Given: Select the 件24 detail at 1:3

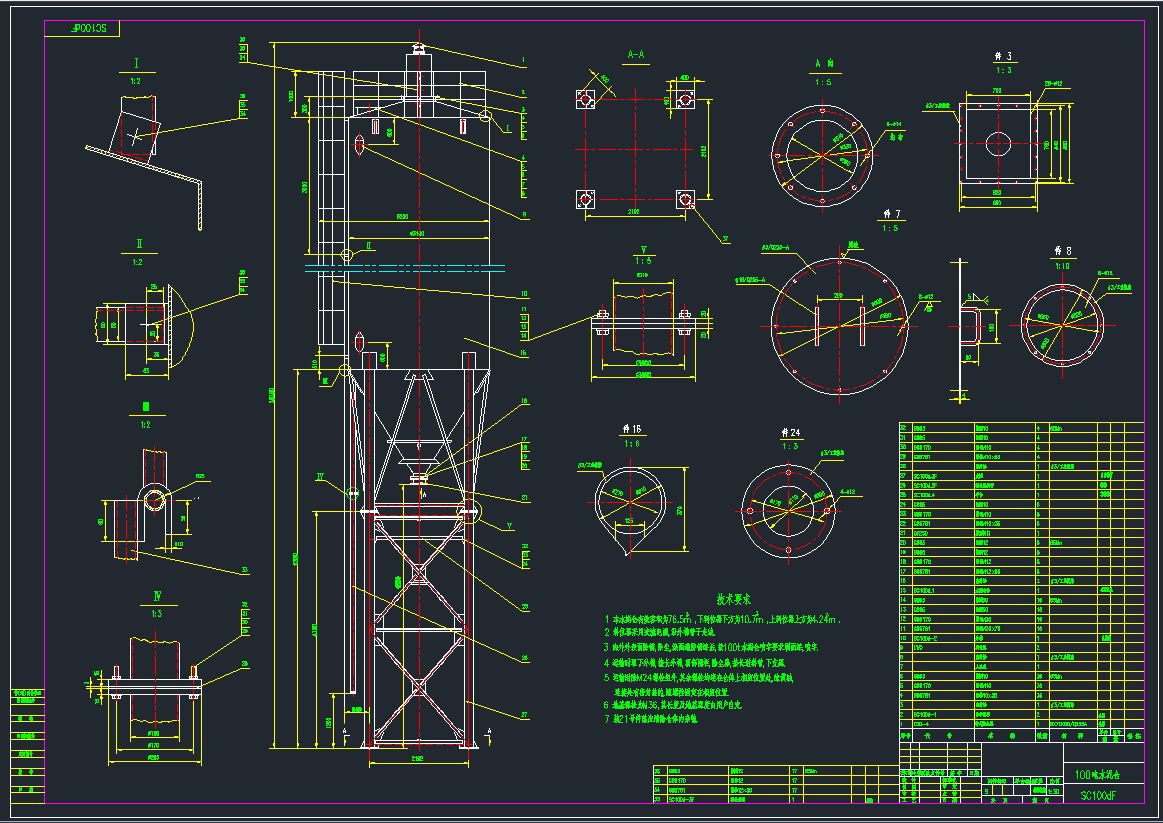Looking at the screenshot, I should pyautogui.click(x=790, y=510).
